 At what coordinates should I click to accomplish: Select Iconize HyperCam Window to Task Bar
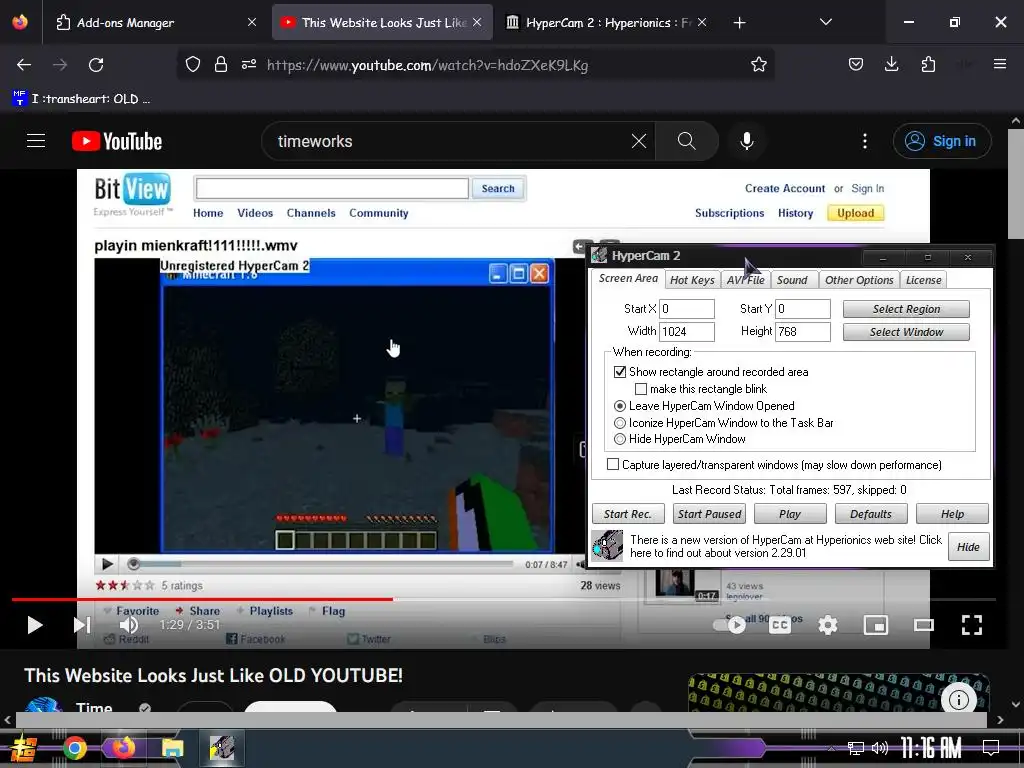click(620, 423)
